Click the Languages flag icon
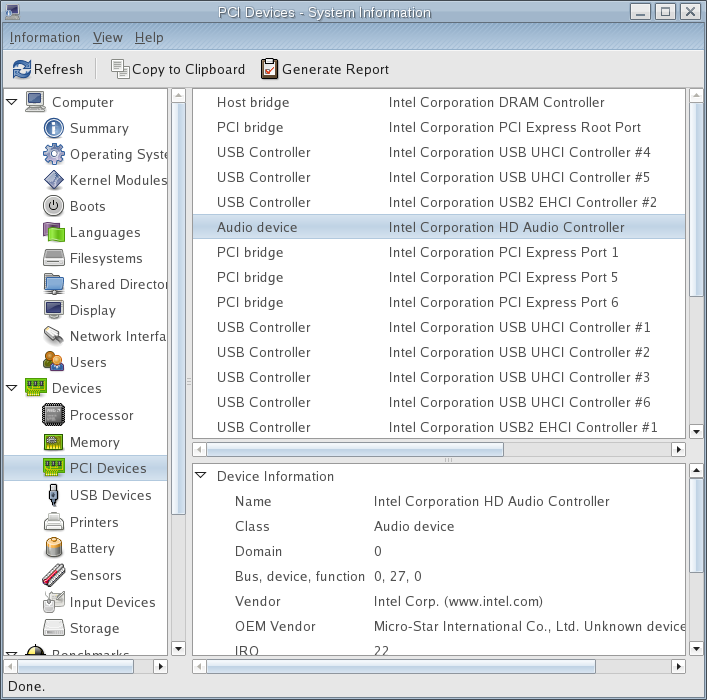707x700 pixels. pyautogui.click(x=54, y=232)
